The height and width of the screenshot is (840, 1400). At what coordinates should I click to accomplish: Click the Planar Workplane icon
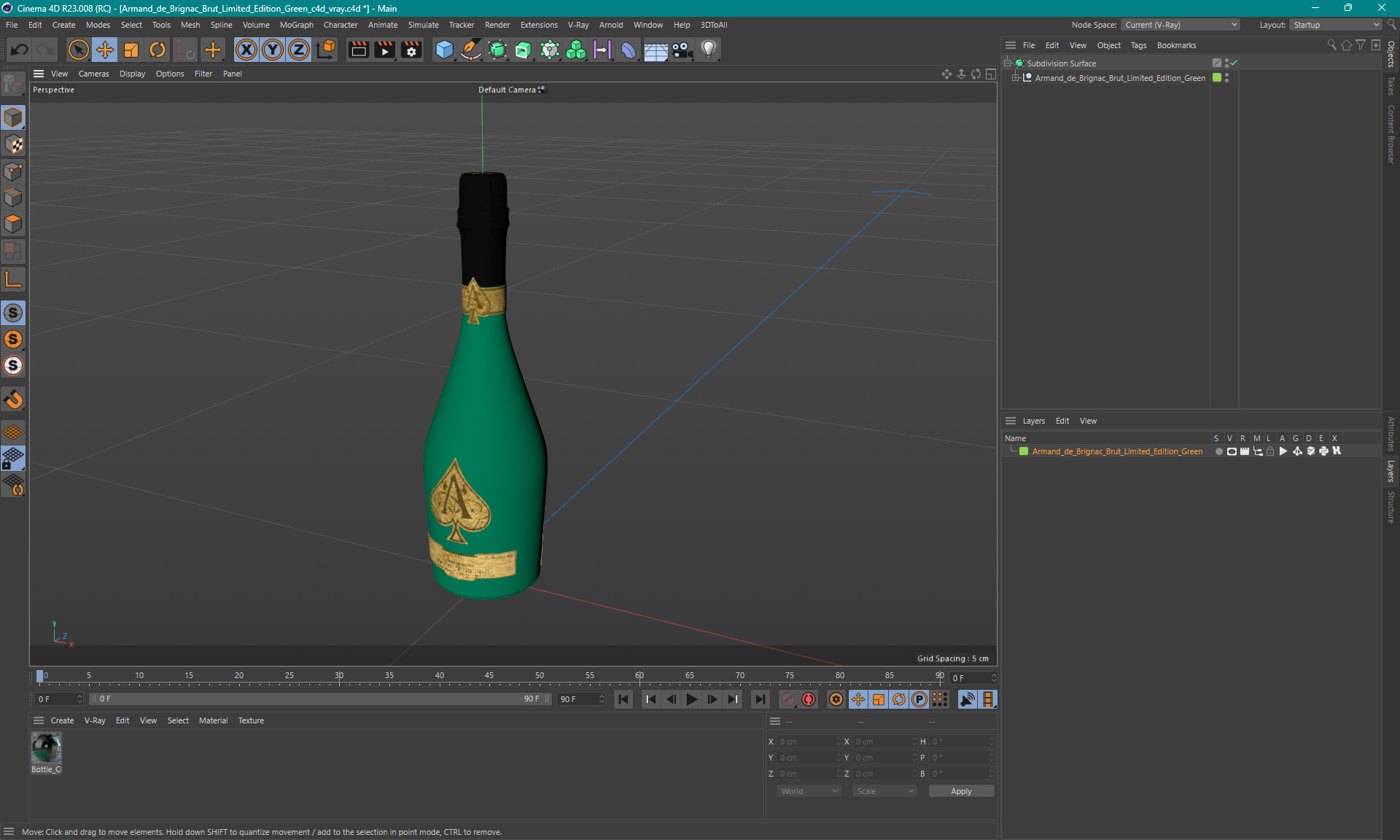(13, 485)
